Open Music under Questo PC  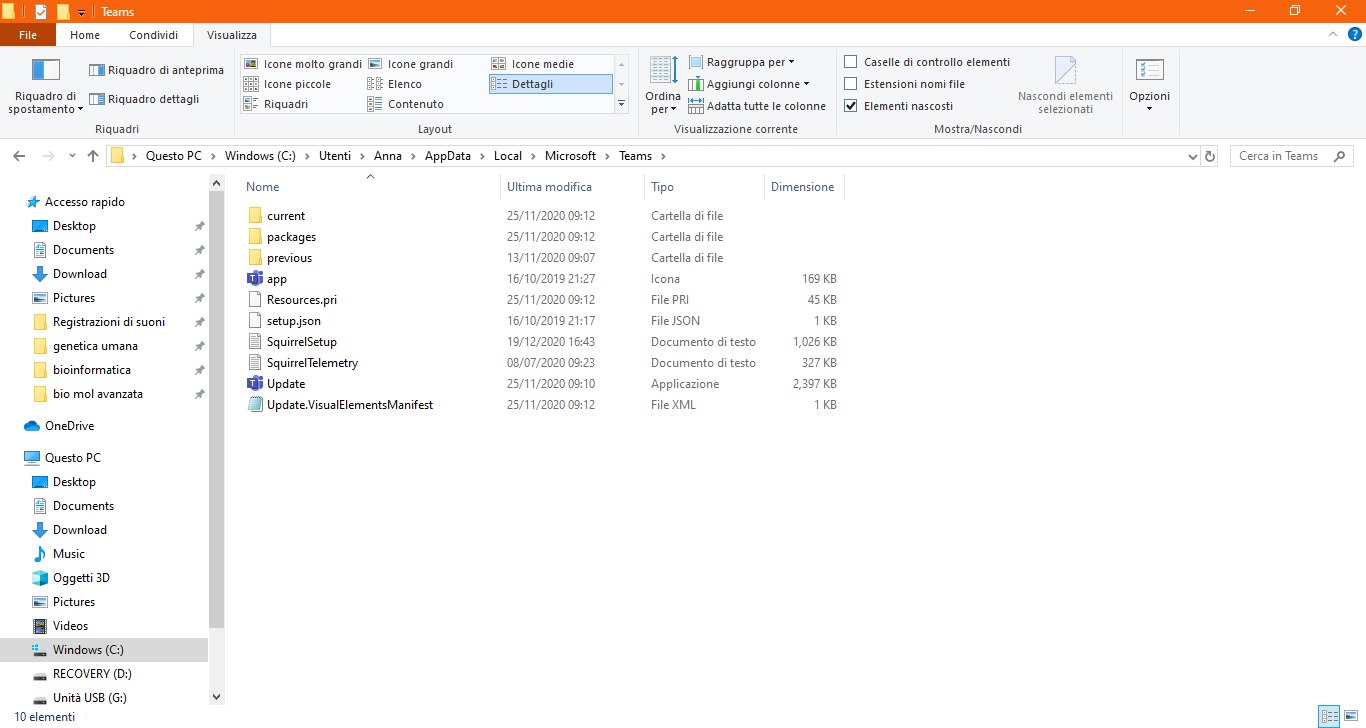click(x=69, y=554)
